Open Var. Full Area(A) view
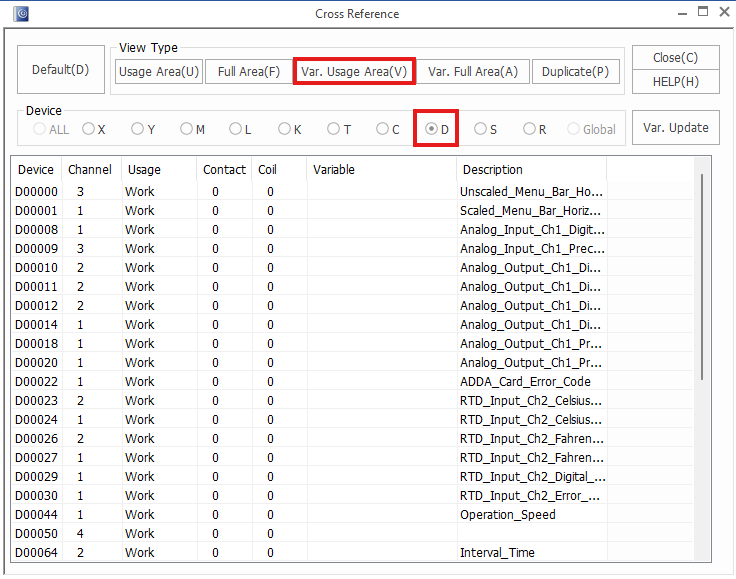The width and height of the screenshot is (736, 579). pyautogui.click(x=473, y=72)
